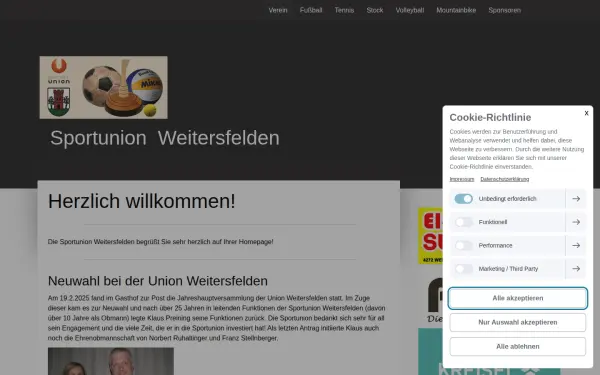This screenshot has height=375, width=600.
Task: Click the Neuwahl bei der Union Weitersfelden heading
Action: tap(158, 281)
